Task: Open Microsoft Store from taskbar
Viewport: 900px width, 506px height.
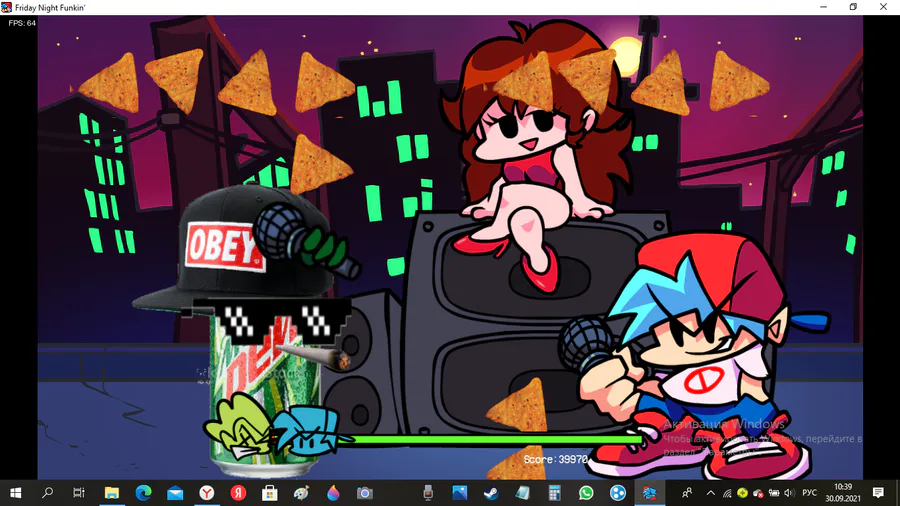Action: (x=270, y=493)
